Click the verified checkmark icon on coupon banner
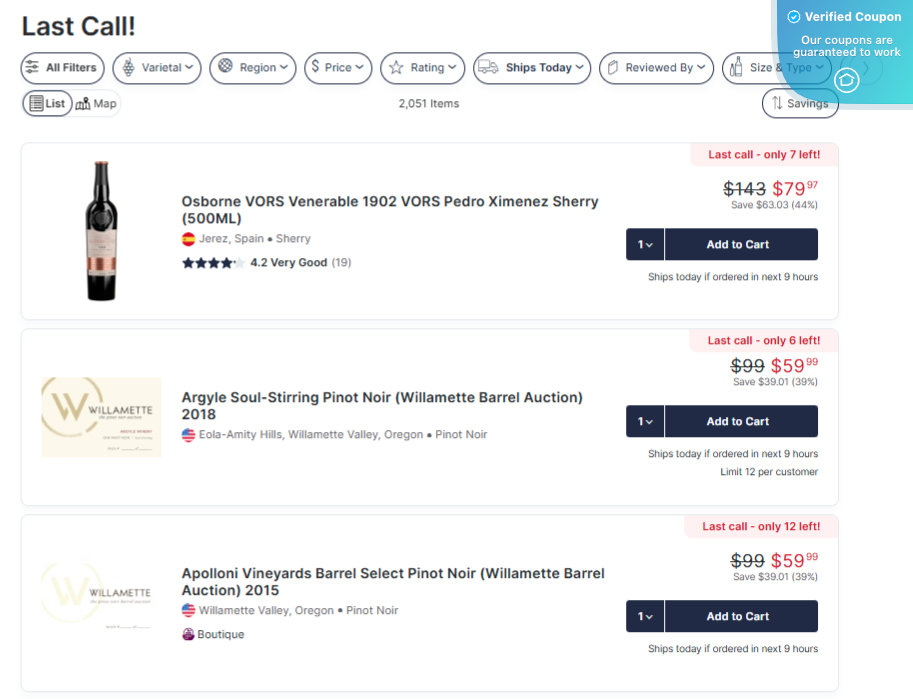The width and height of the screenshot is (913, 699). pos(793,16)
